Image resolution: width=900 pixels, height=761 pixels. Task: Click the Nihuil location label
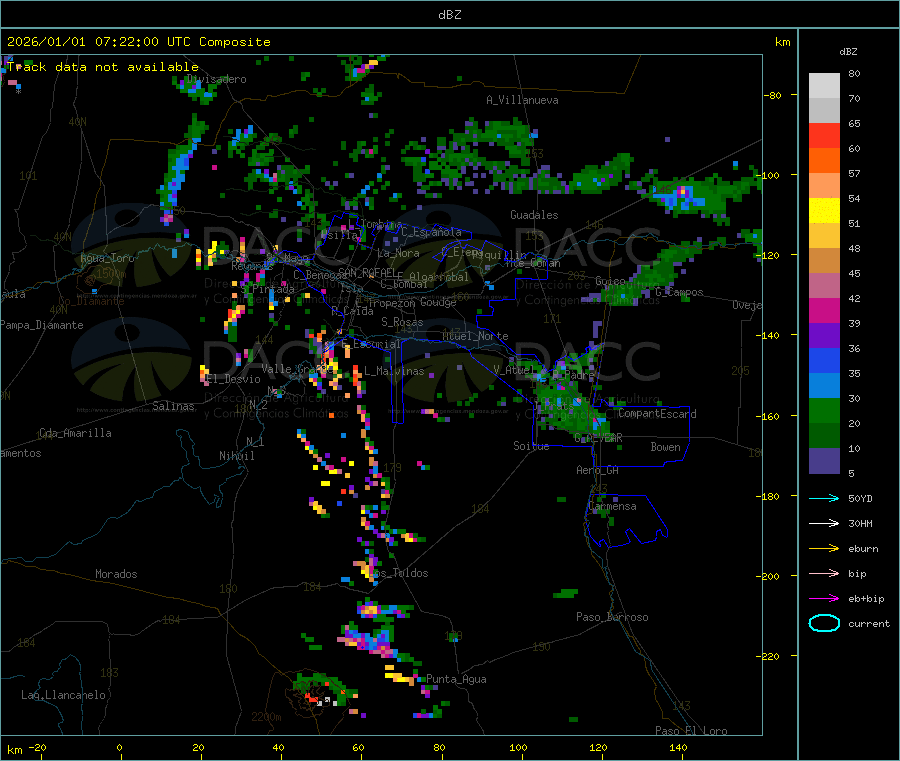(x=236, y=456)
